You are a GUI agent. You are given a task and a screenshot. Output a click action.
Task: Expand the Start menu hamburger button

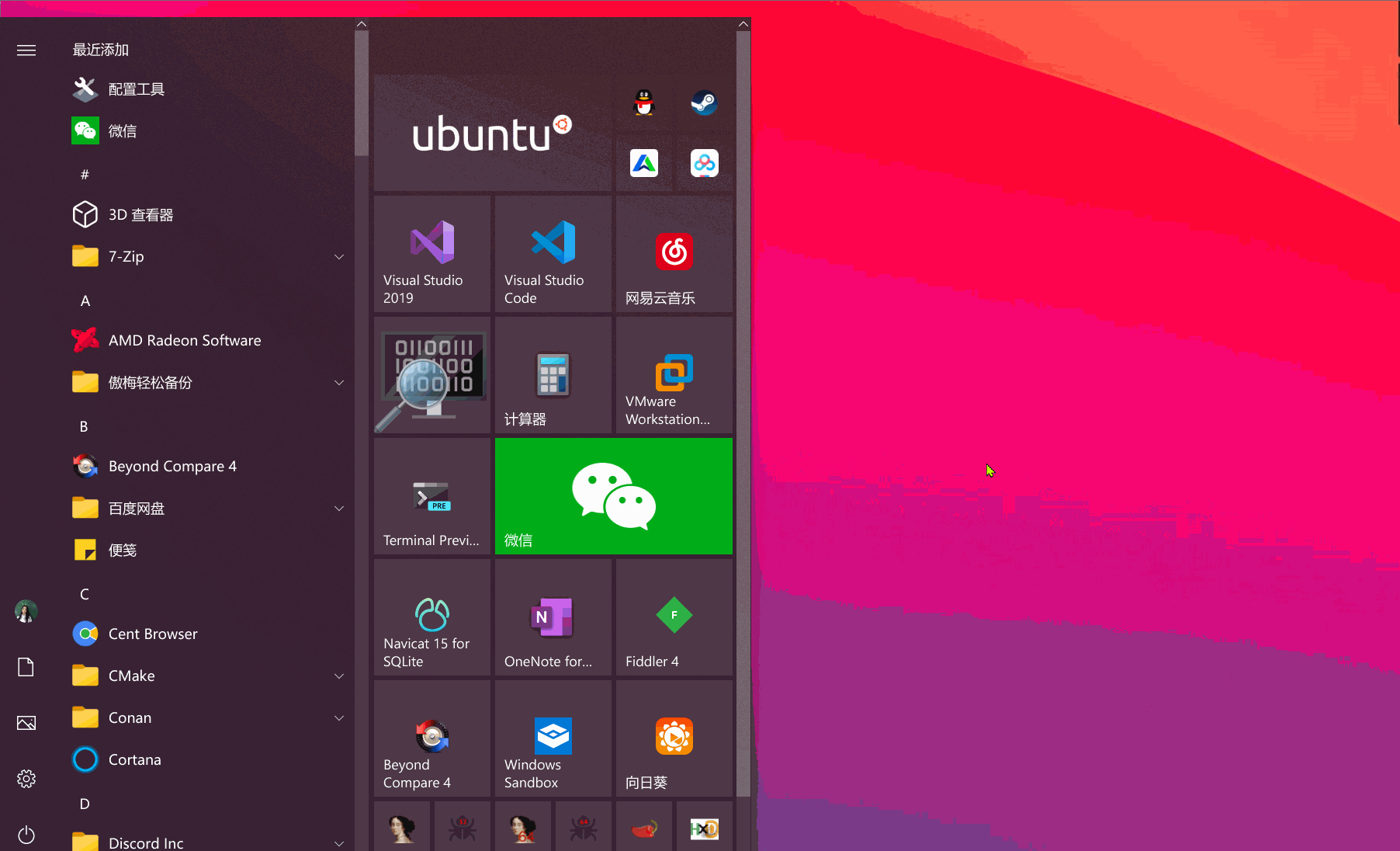coord(26,50)
